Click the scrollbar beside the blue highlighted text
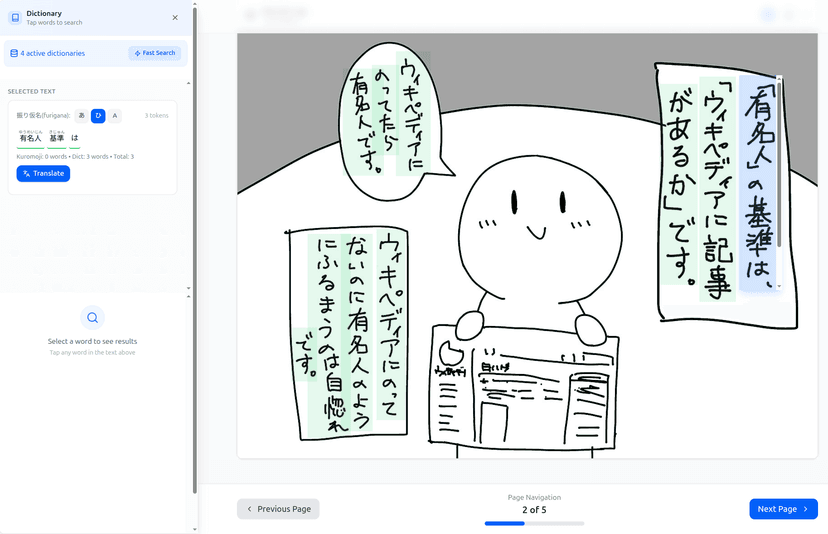 click(779, 183)
